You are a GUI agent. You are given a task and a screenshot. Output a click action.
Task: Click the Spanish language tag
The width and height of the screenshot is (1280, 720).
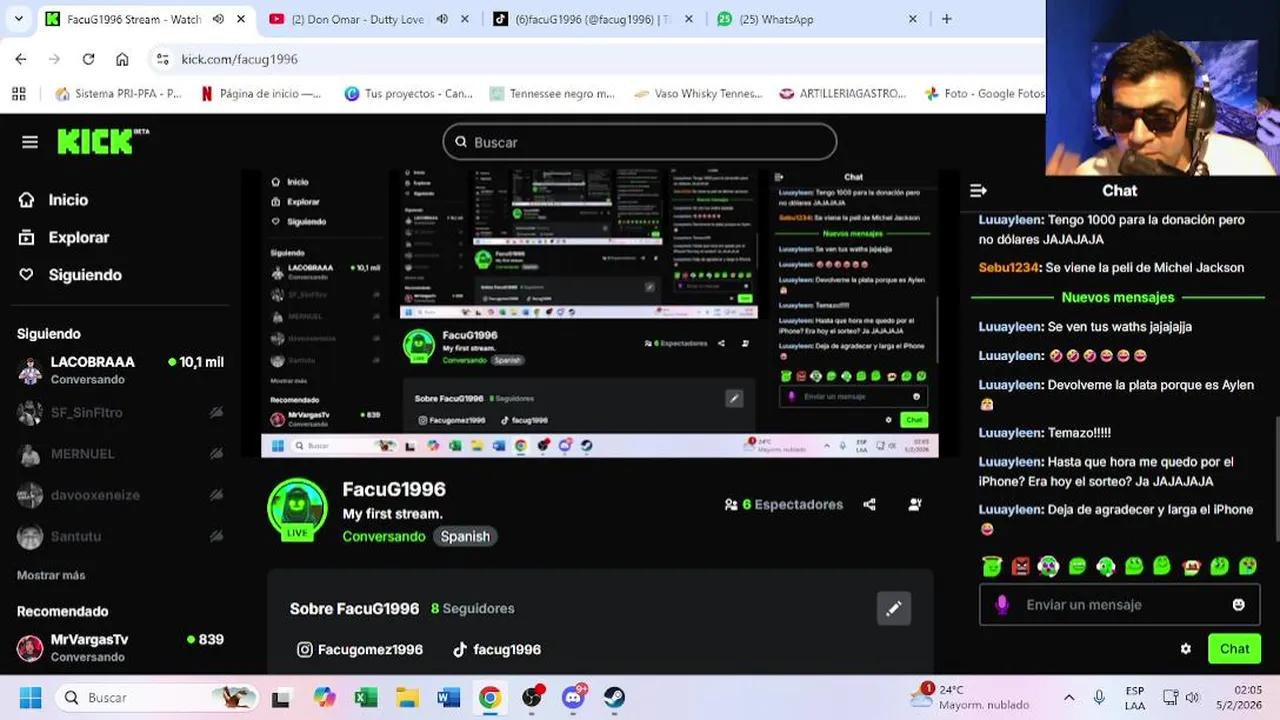[465, 536]
